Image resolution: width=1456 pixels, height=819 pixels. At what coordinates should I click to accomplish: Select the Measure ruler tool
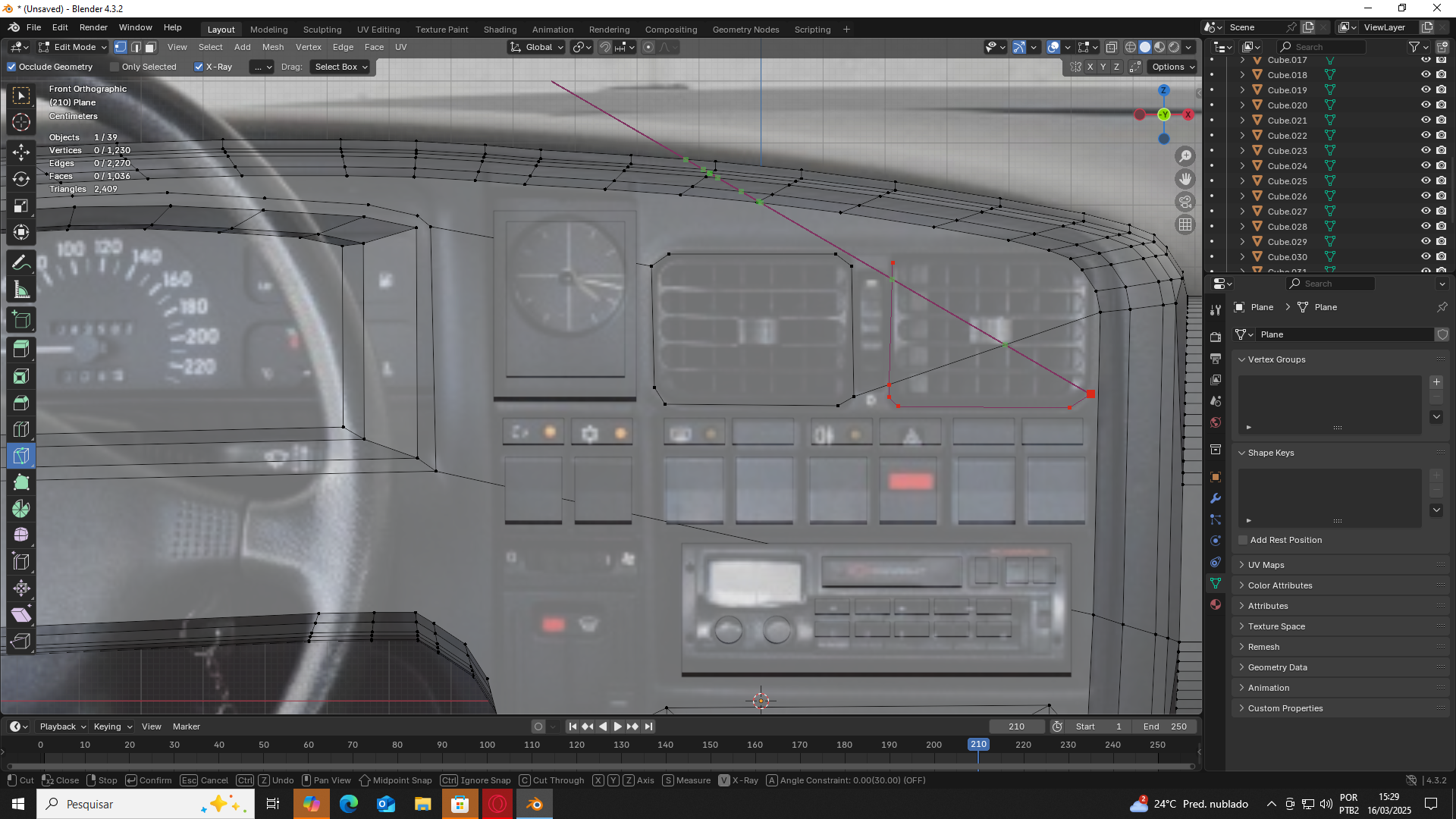coord(21,290)
